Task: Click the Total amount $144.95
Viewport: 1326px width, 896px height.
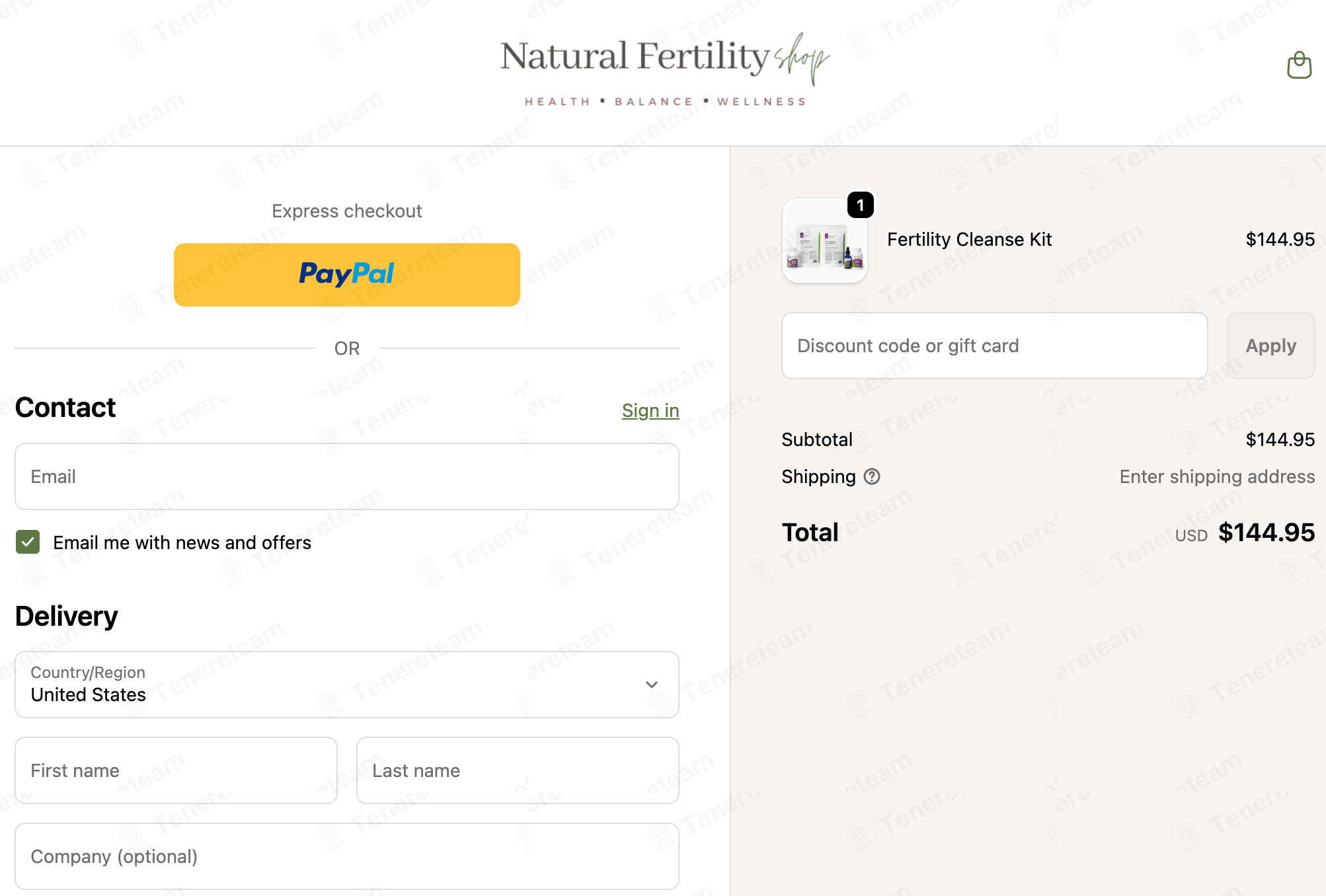Action: pyautogui.click(x=1267, y=533)
